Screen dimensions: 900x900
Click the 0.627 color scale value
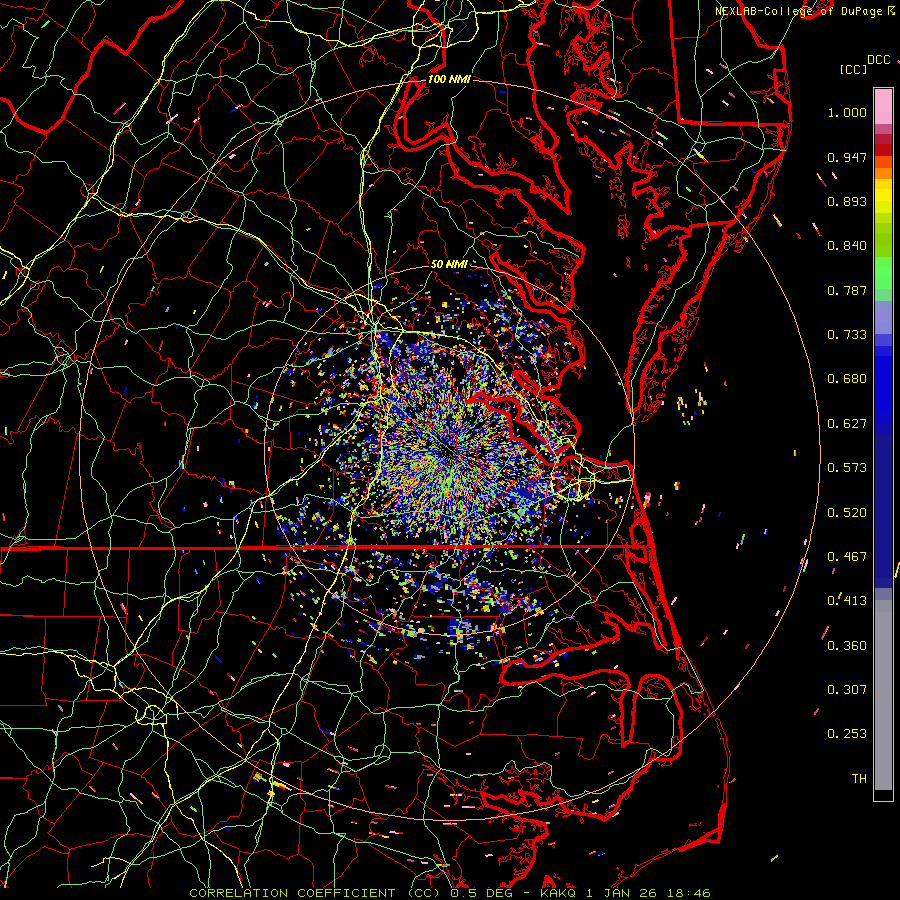(847, 424)
